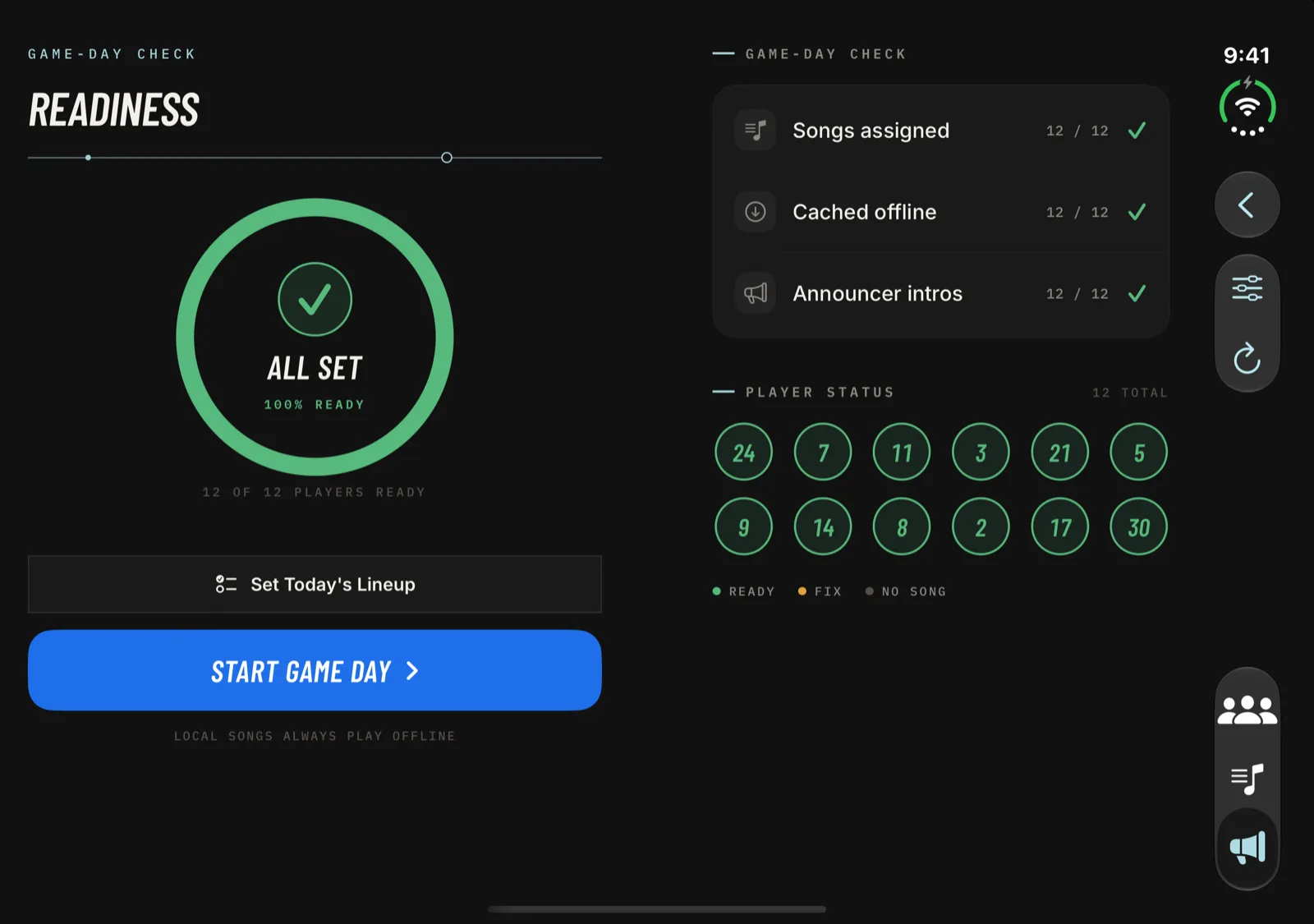Select player number 11

coord(902,452)
